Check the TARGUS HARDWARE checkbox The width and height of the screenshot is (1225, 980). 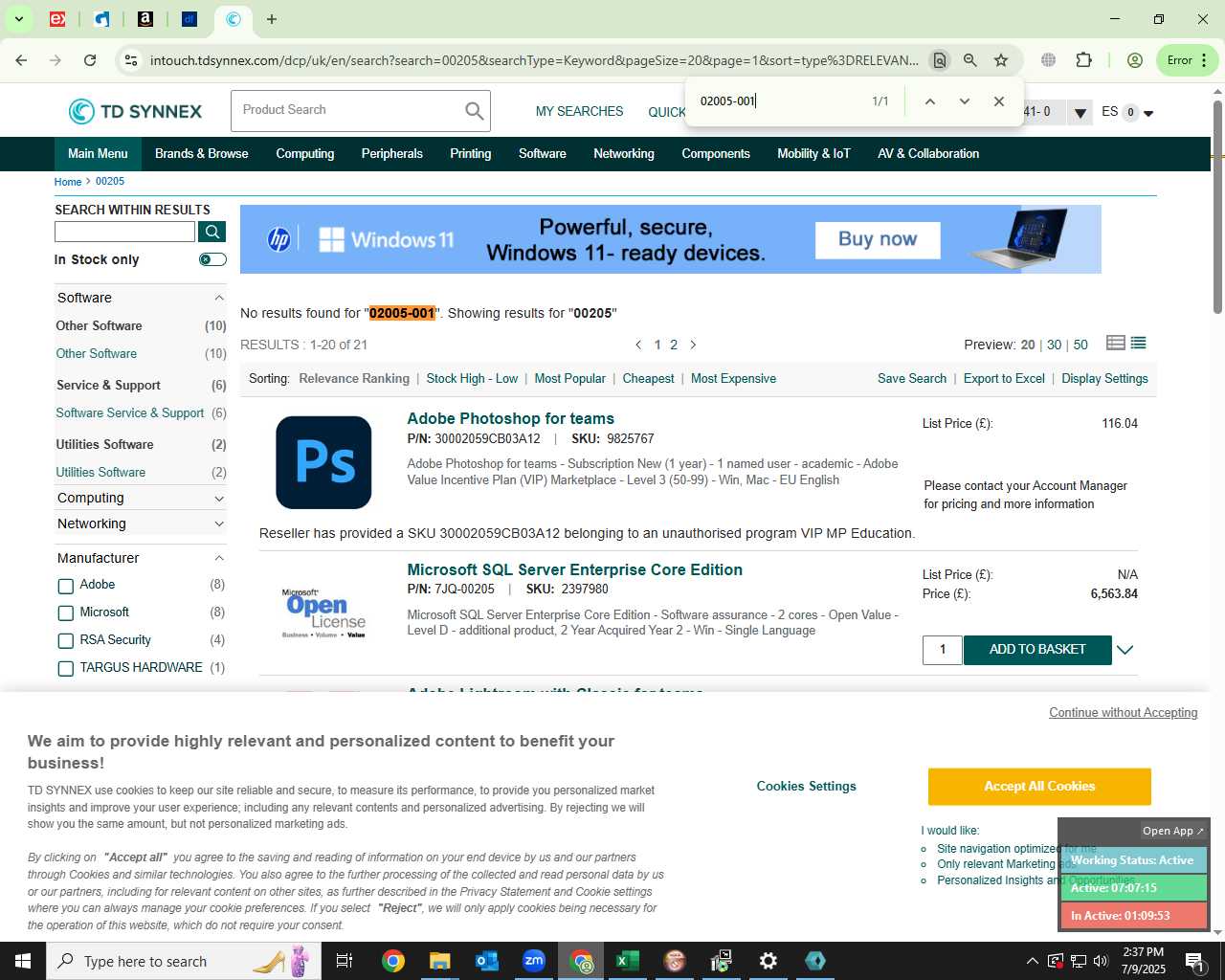click(66, 669)
